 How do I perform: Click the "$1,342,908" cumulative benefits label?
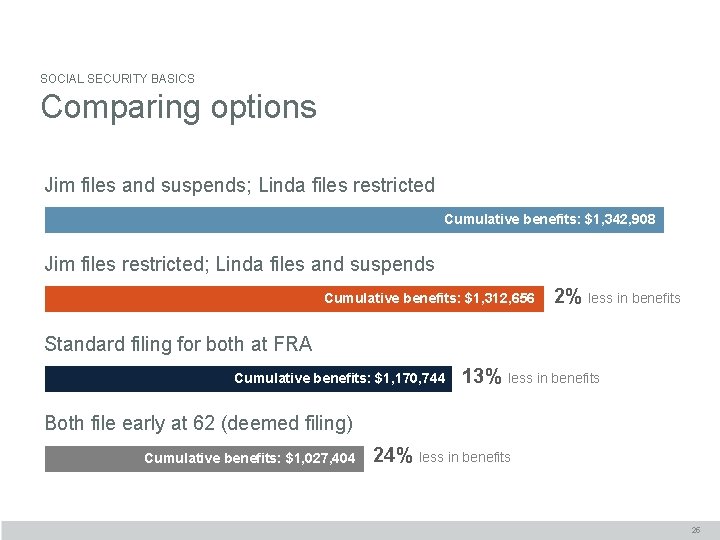coord(550,219)
